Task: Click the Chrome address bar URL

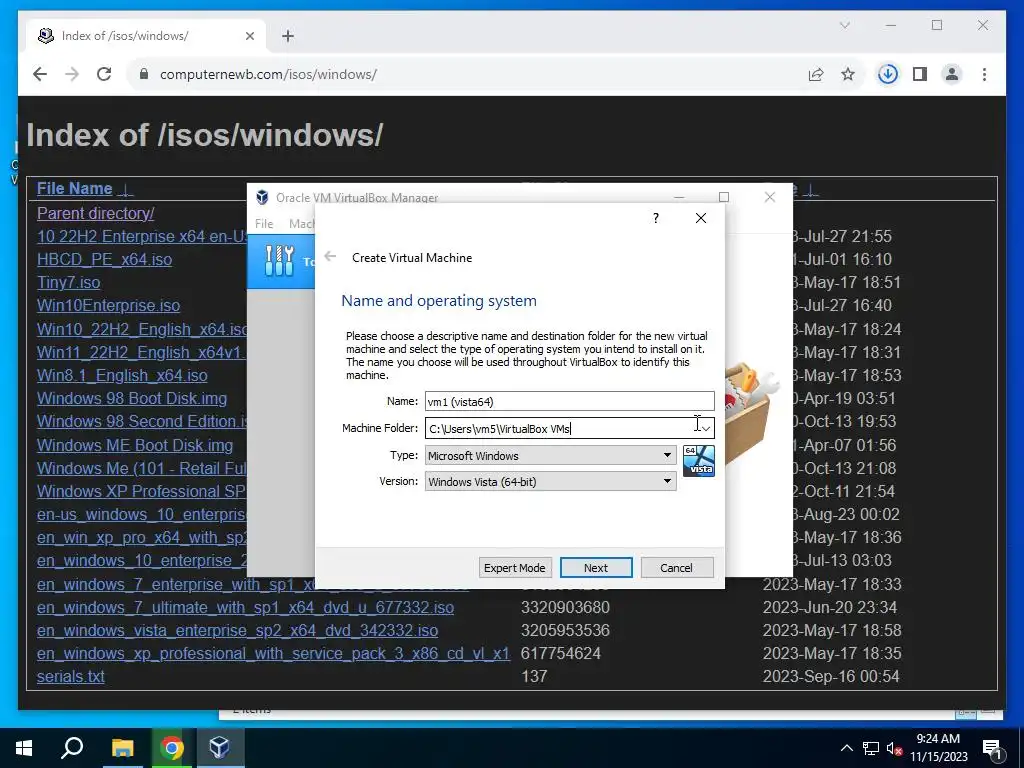Action: [268, 74]
